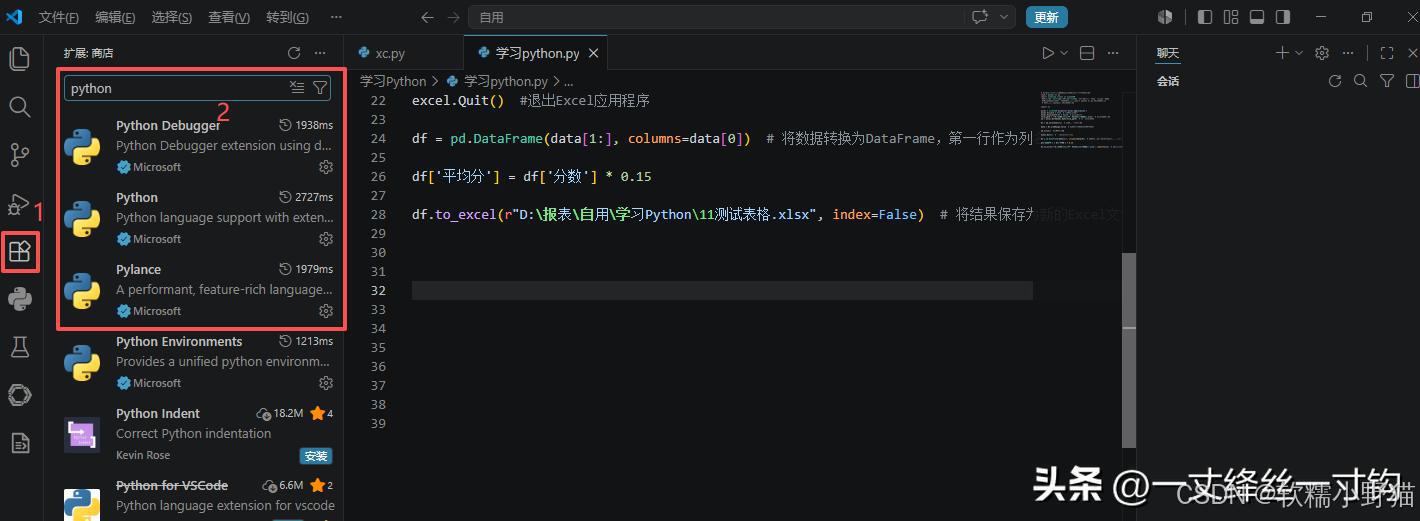Open extensions panel more actions menu

pyautogui.click(x=320, y=53)
